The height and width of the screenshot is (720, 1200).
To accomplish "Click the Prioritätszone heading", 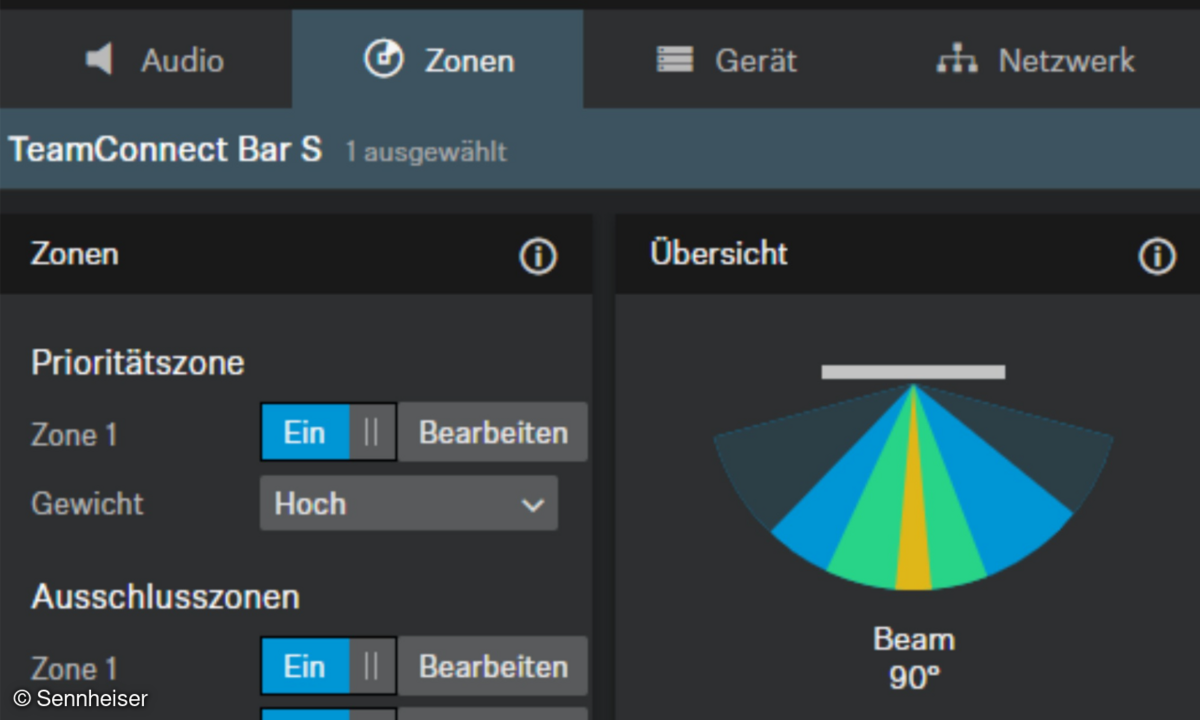I will click(138, 362).
